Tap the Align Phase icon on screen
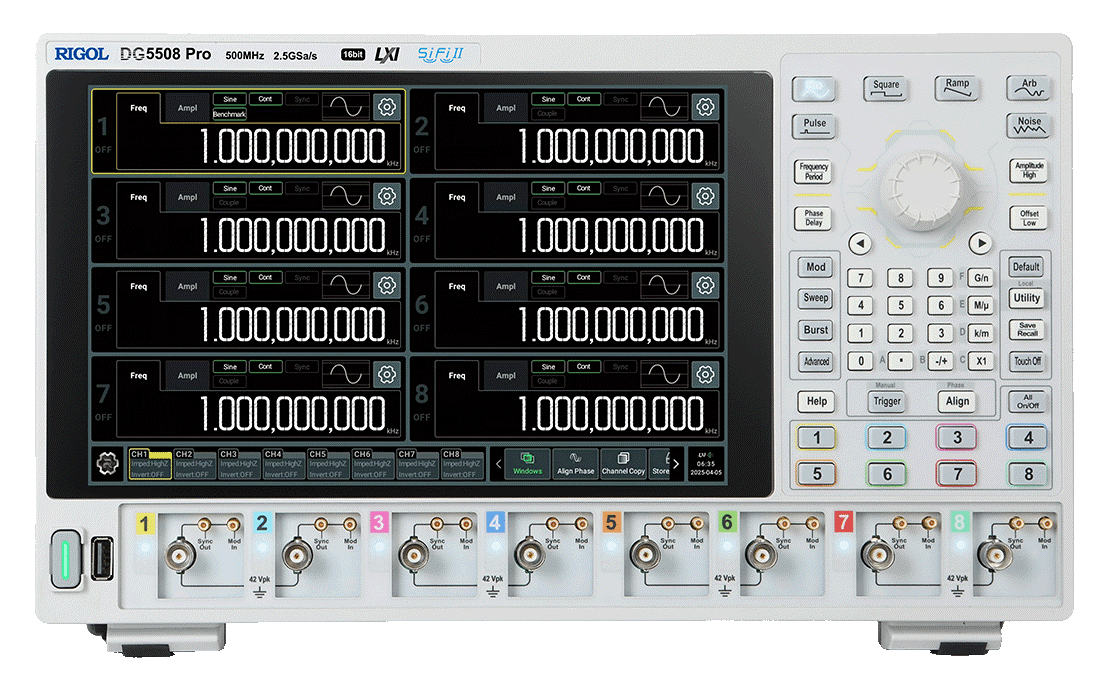Viewport: 1111px width, 688px height. (x=575, y=464)
